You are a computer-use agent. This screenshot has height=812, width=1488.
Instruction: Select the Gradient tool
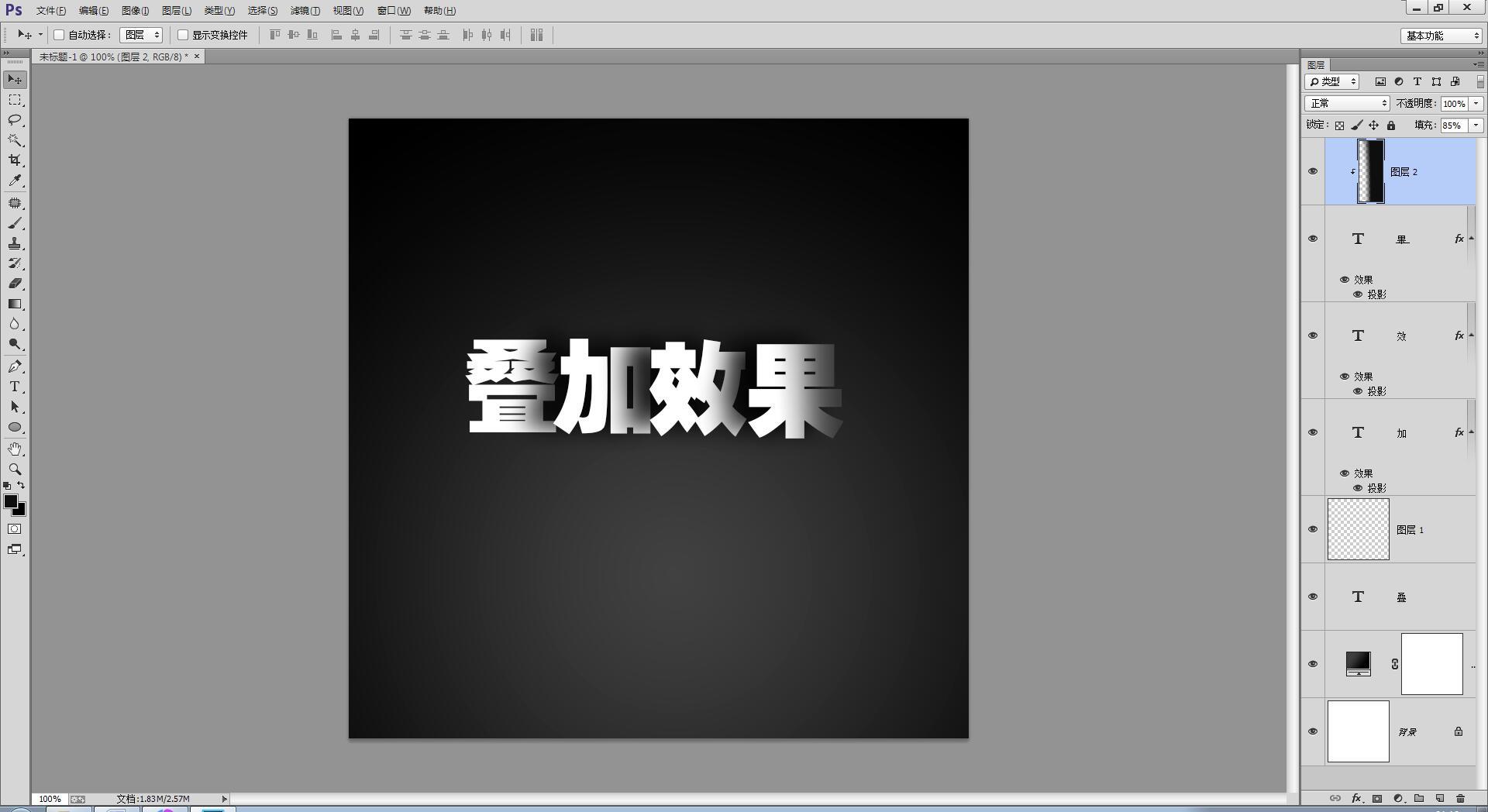pos(15,304)
